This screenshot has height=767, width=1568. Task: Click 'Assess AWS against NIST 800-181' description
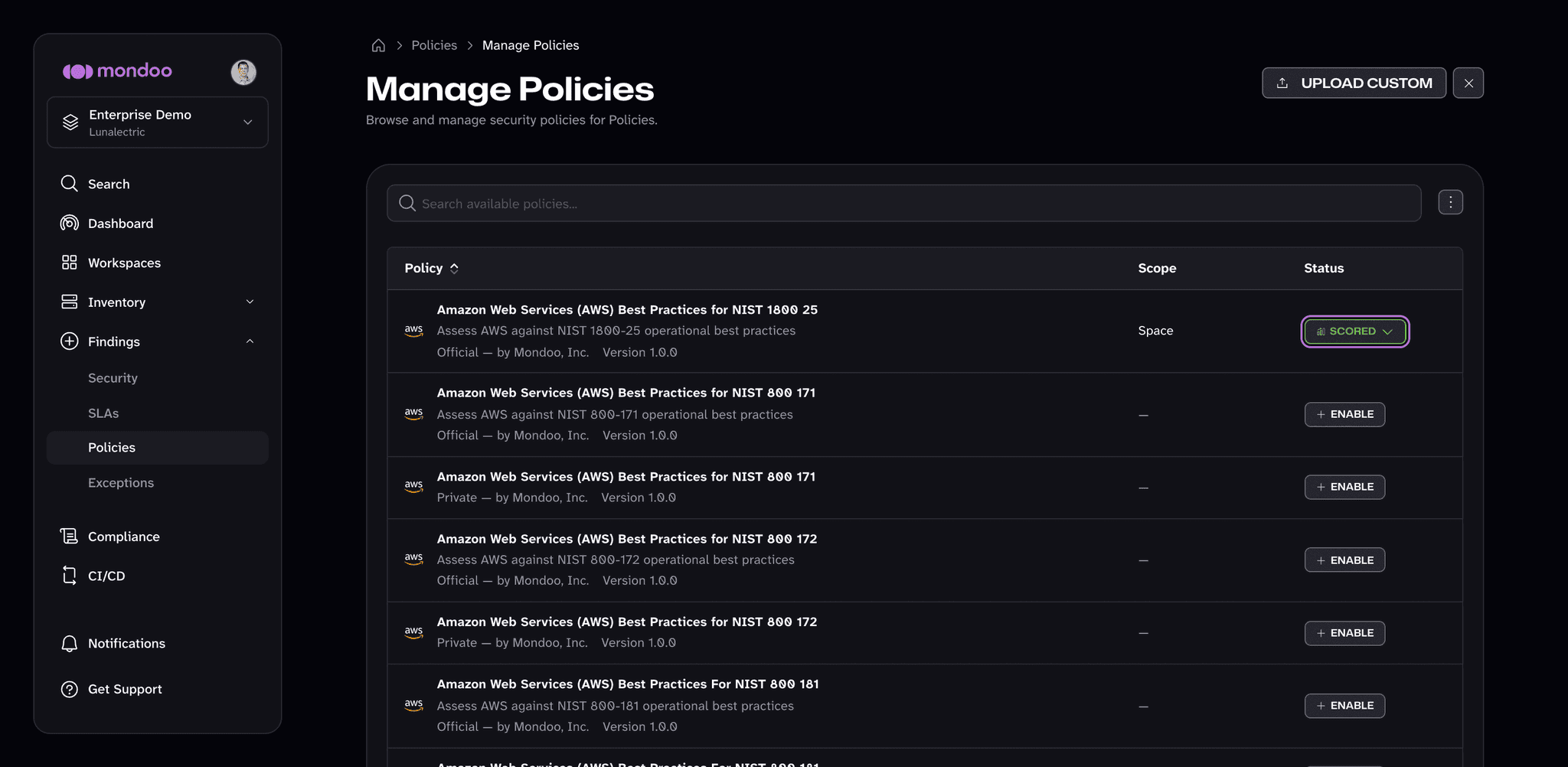[x=616, y=706]
